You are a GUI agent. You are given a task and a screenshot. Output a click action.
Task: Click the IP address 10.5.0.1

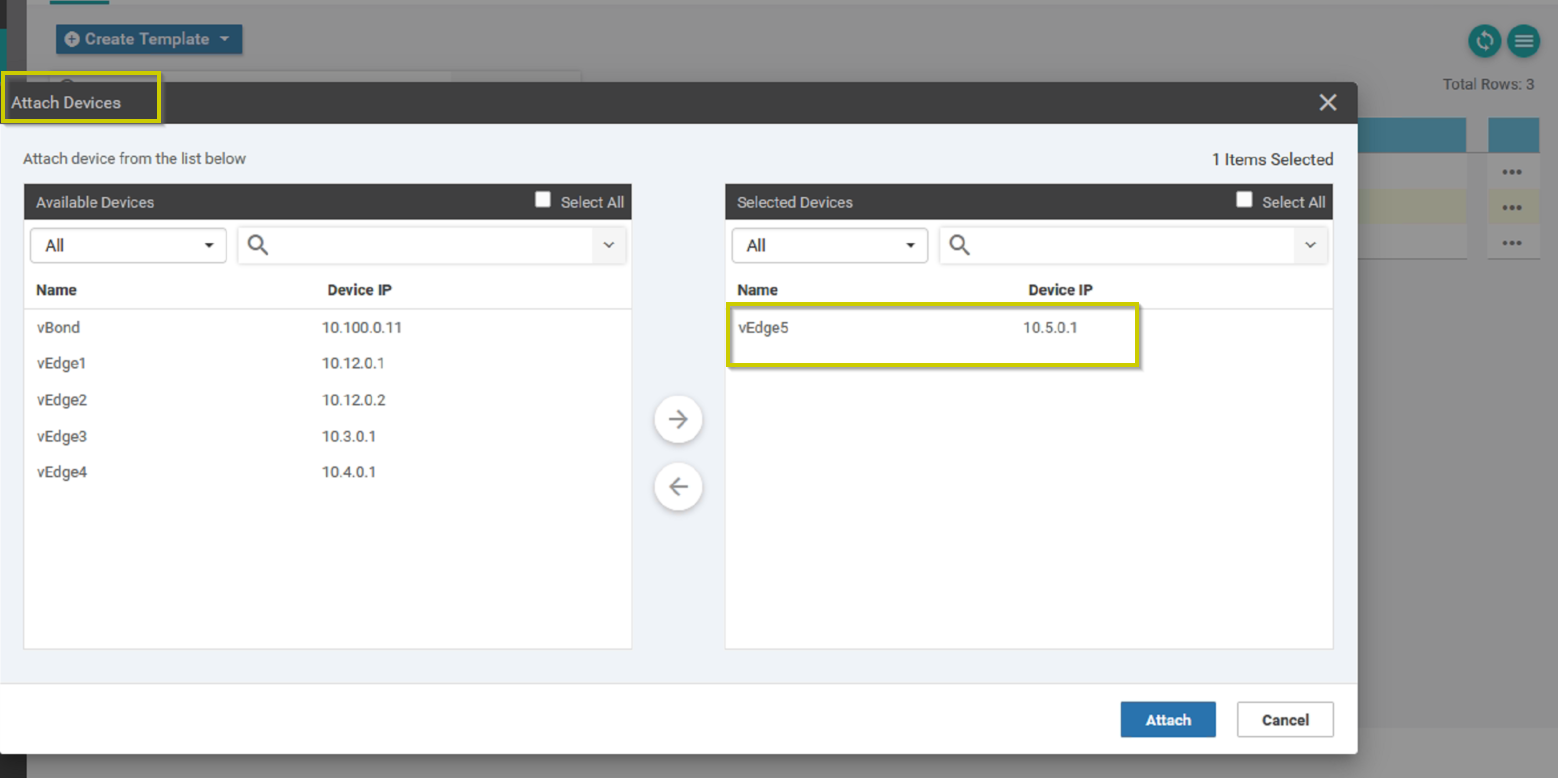point(1050,327)
